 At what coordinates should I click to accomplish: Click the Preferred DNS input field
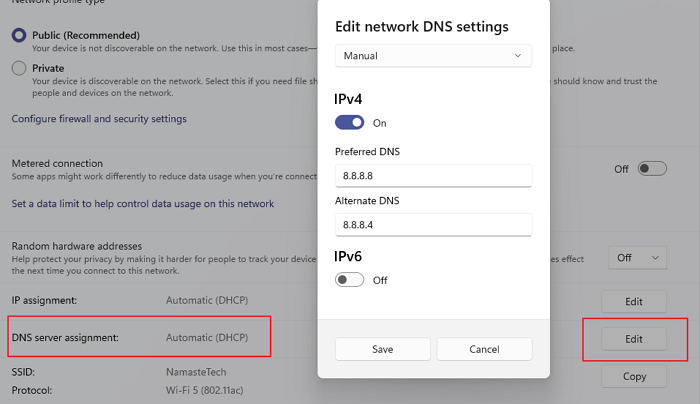click(433, 175)
